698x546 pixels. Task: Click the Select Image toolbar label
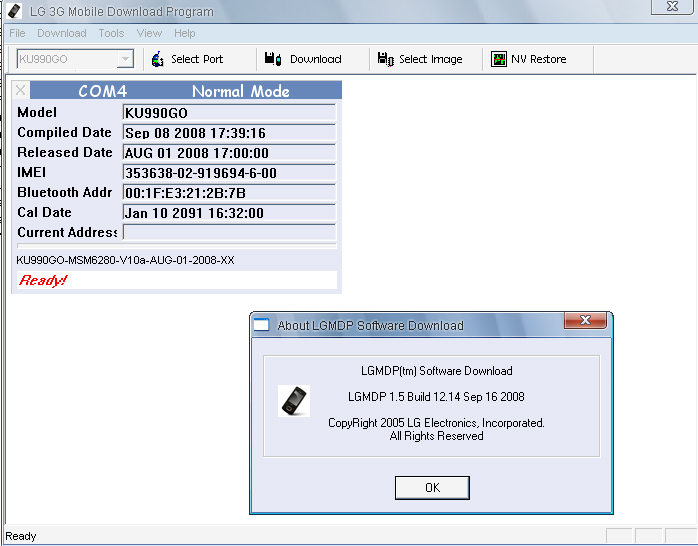430,59
